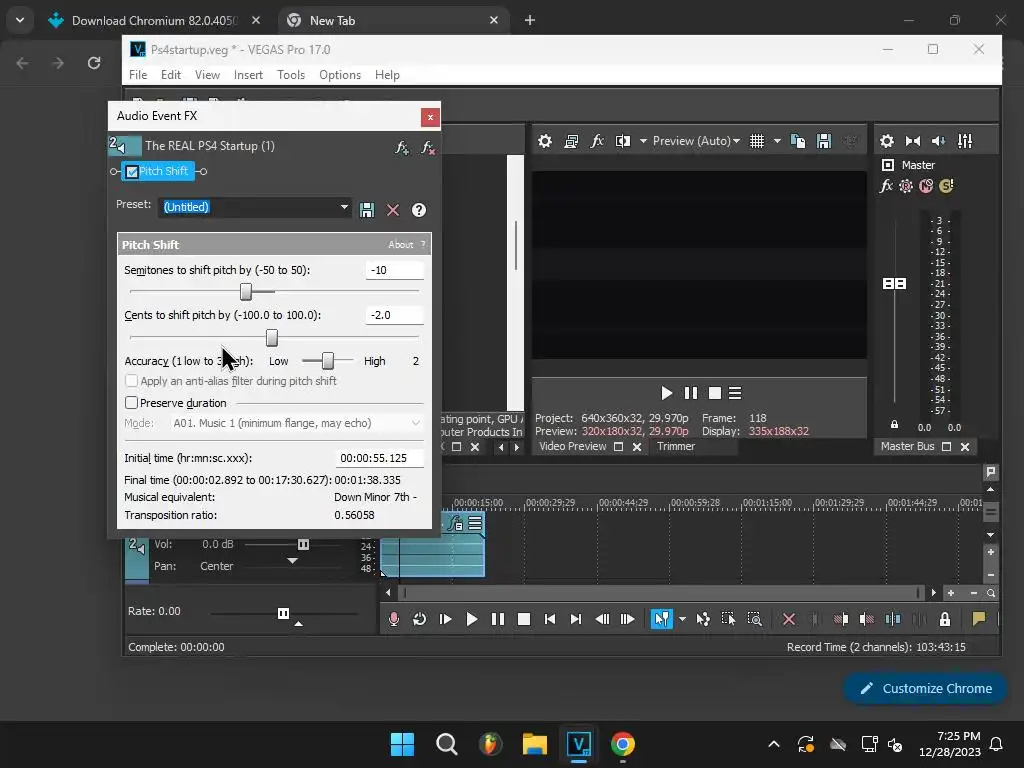Open plug-in help question mark
Screen dimensions: 1024x768
tap(419, 210)
